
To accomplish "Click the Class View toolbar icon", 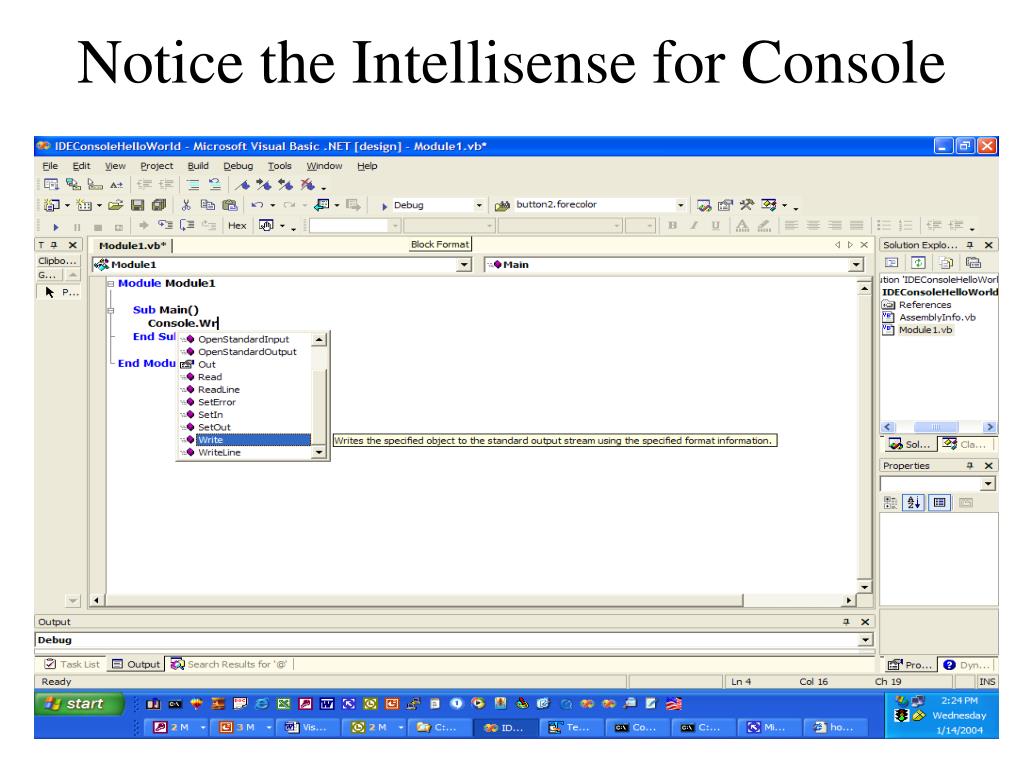I will (769, 205).
